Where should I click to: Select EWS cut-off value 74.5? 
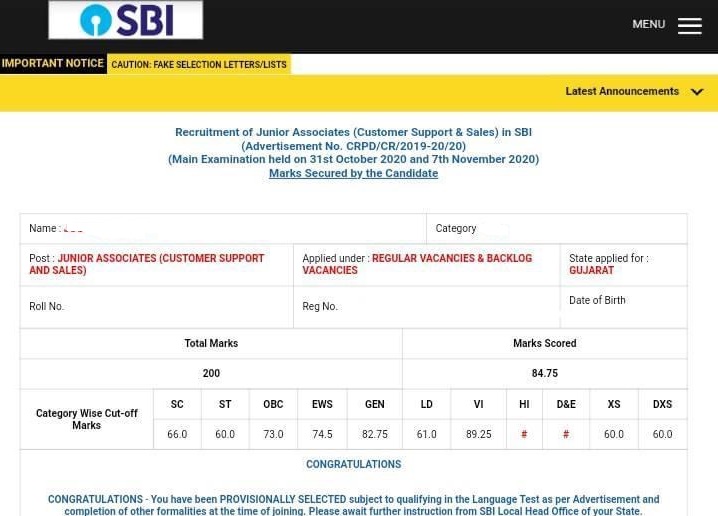[322, 434]
